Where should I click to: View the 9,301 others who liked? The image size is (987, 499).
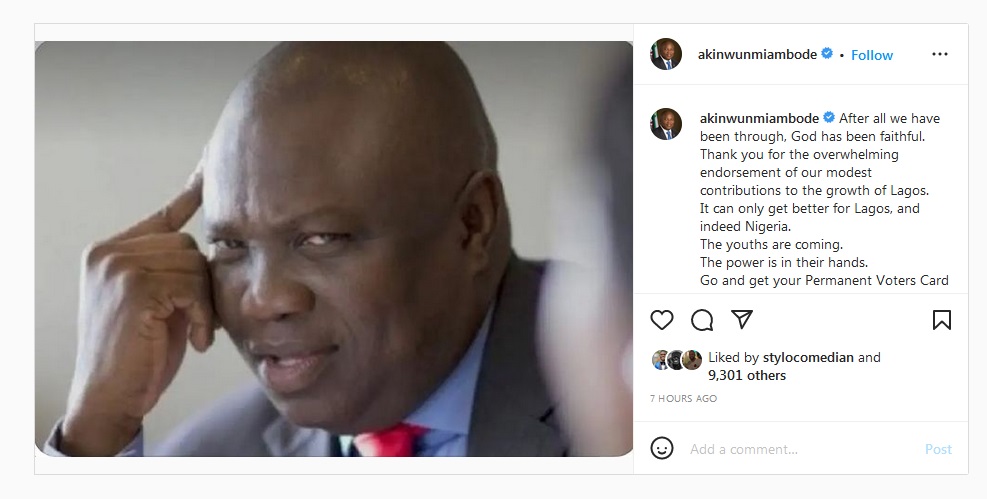tap(747, 376)
